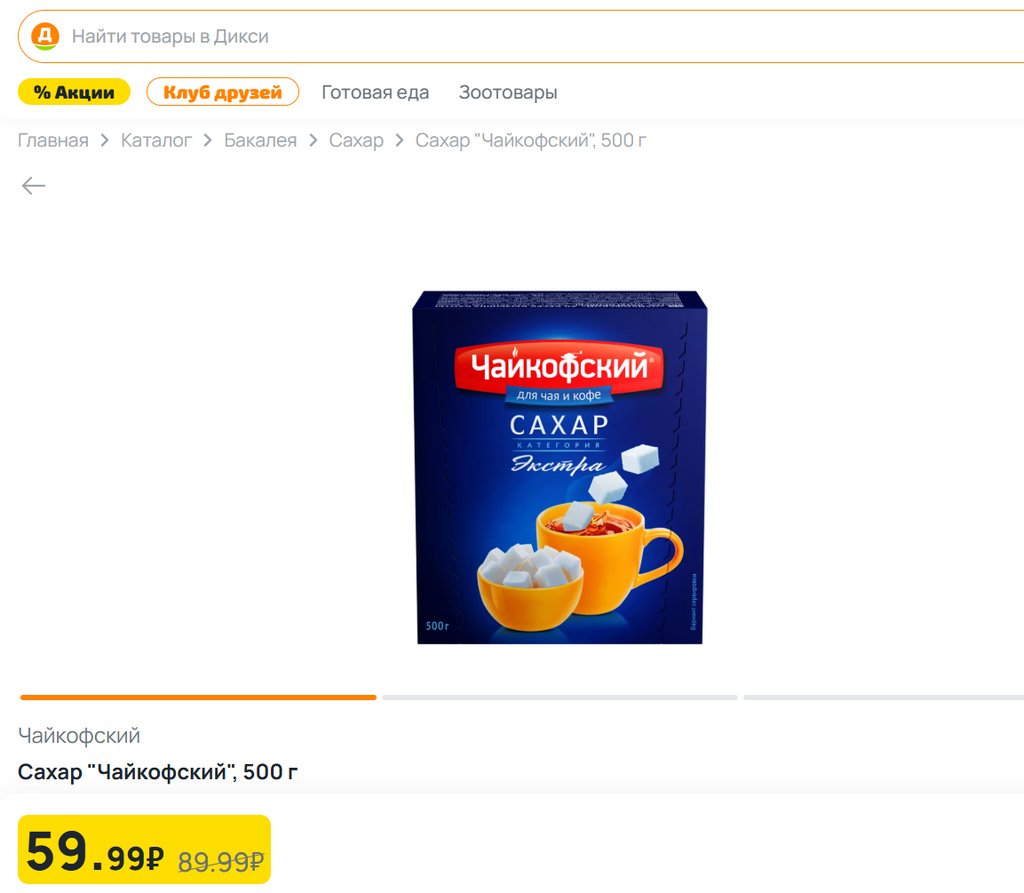Select third image gallery indicator bar
The height and width of the screenshot is (893, 1024).
(x=884, y=697)
